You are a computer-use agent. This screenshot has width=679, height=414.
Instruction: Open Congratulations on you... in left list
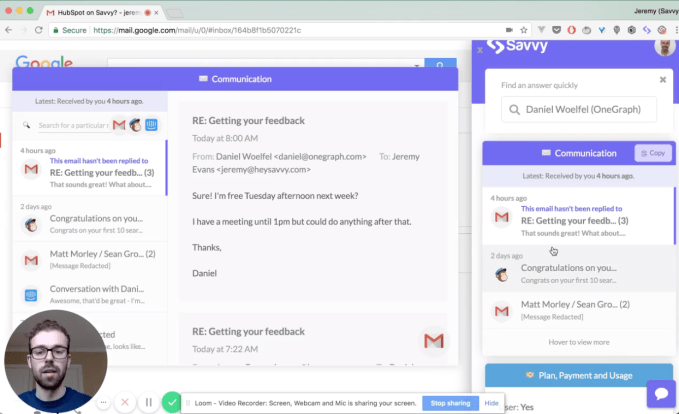pyautogui.click(x=90, y=219)
